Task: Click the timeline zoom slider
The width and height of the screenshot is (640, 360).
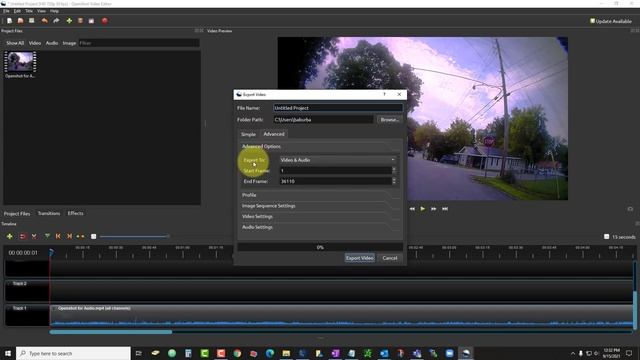Action: pyautogui.click(x=134, y=236)
